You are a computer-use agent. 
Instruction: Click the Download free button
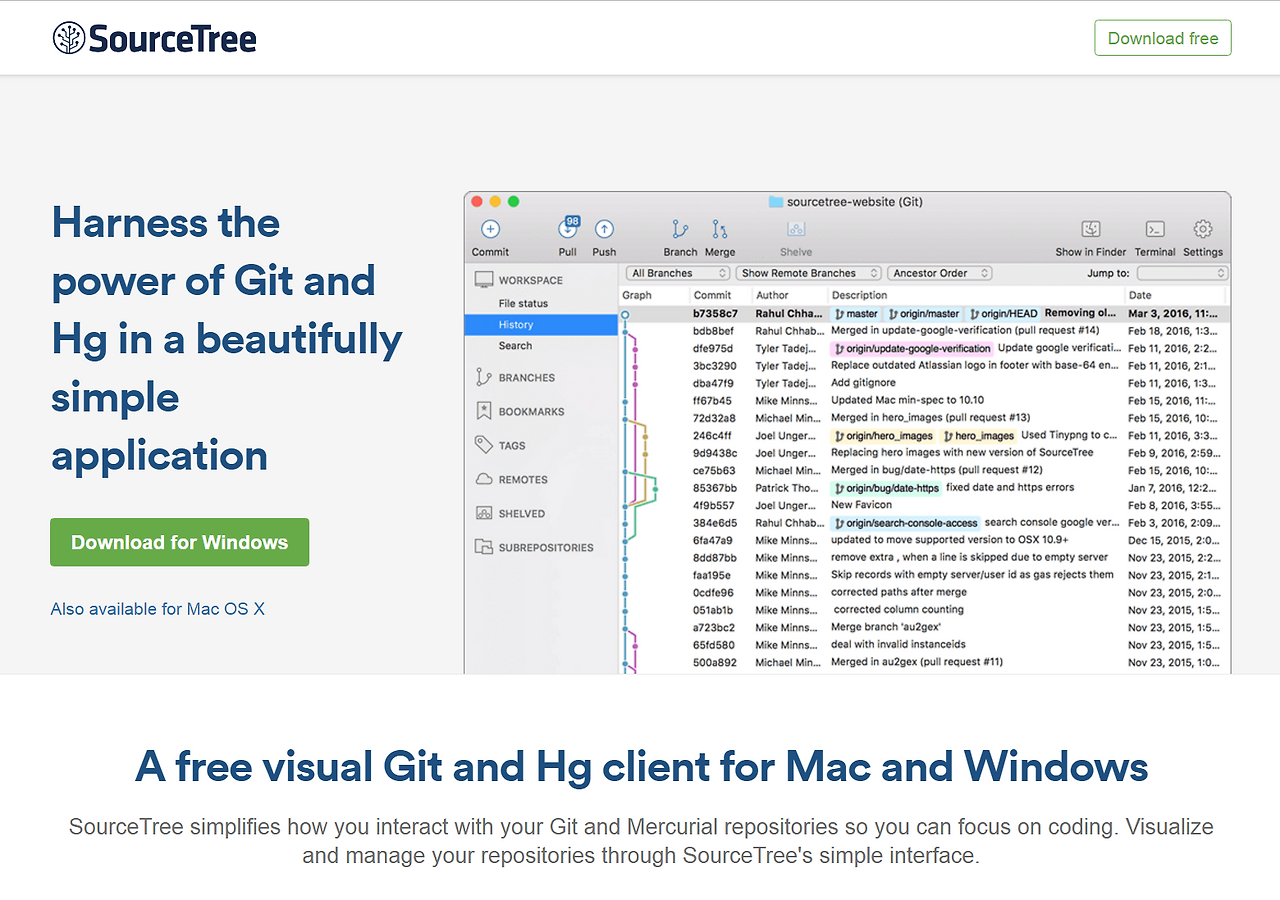point(1163,38)
